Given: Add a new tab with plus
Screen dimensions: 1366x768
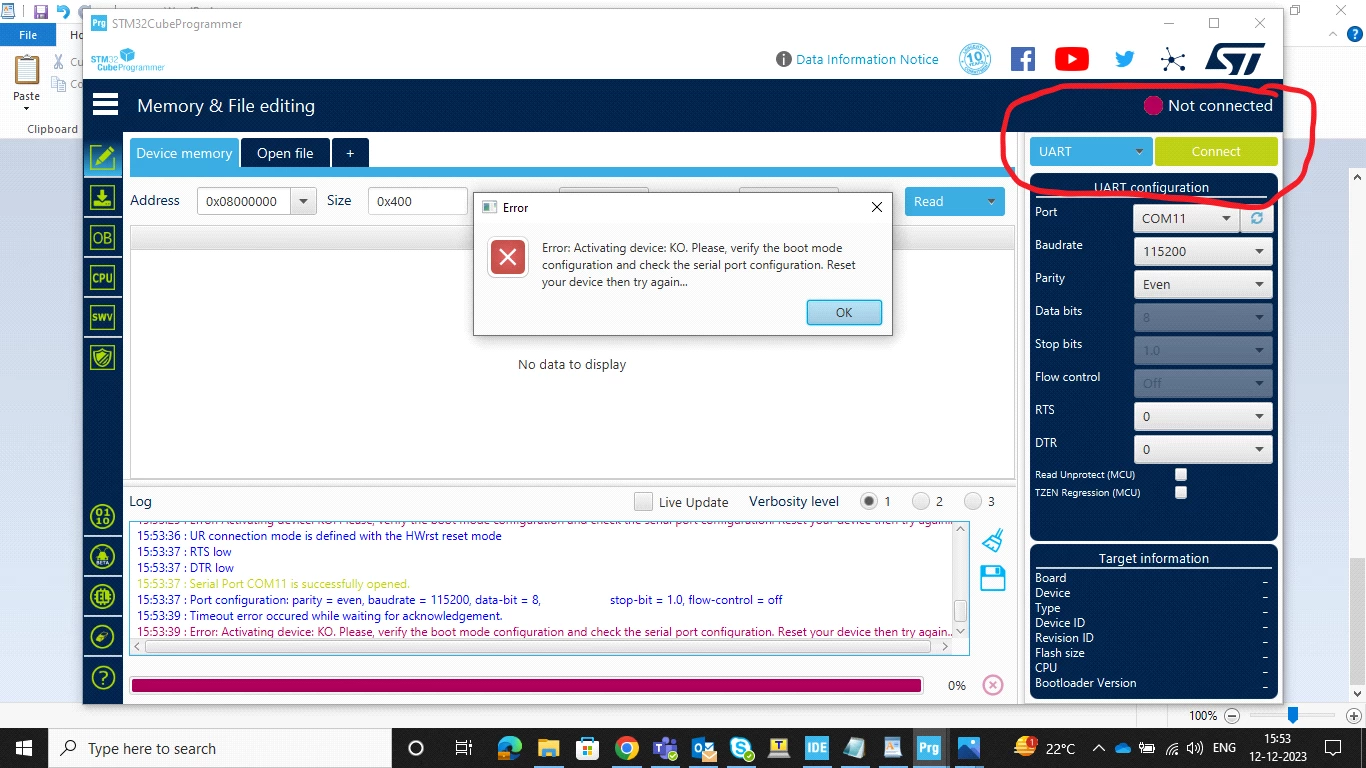Looking at the screenshot, I should (350, 153).
